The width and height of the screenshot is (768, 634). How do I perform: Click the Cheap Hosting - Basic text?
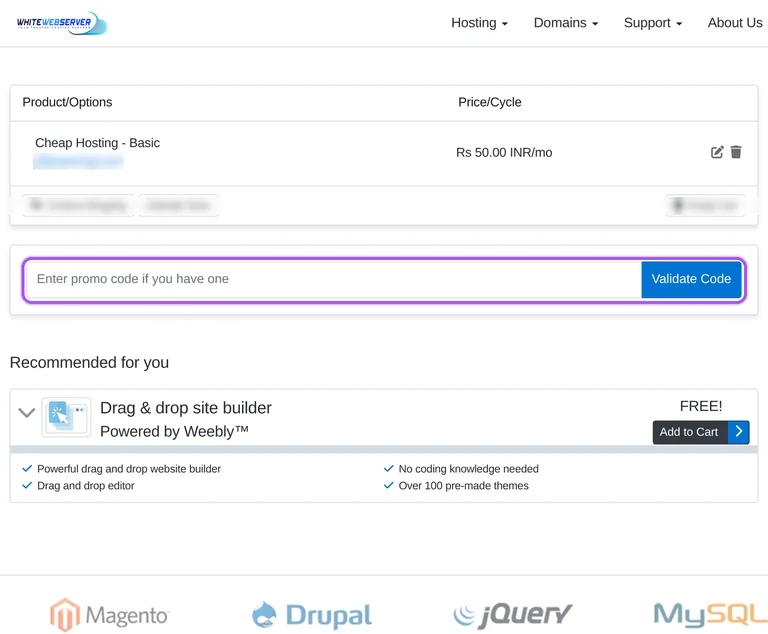(97, 143)
